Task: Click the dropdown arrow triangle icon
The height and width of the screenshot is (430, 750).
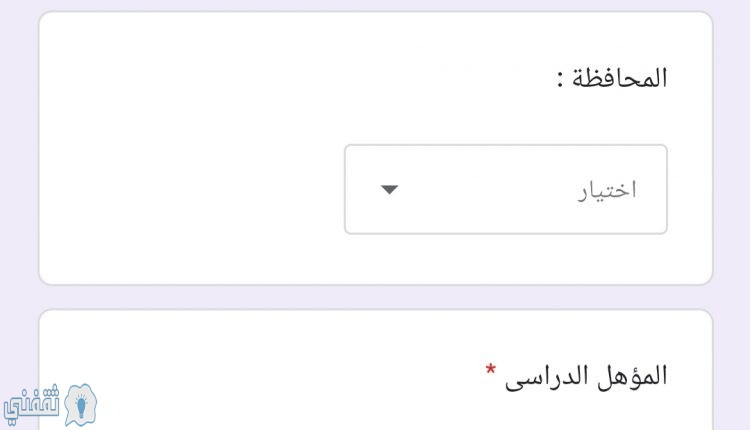Action: (x=389, y=190)
